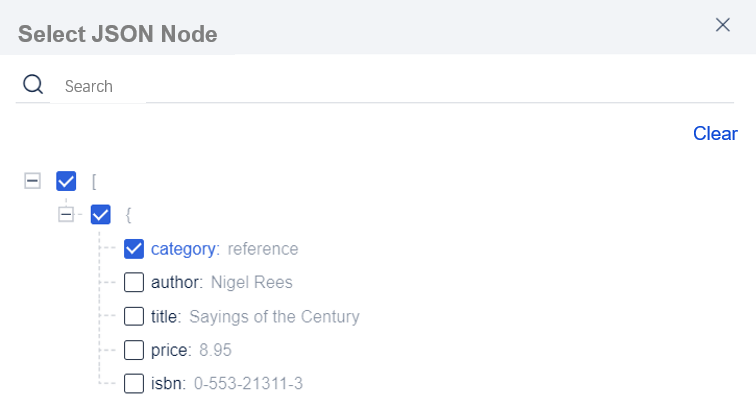Enable the author checkbox
Image resolution: width=756 pixels, height=407 pixels.
click(134, 282)
